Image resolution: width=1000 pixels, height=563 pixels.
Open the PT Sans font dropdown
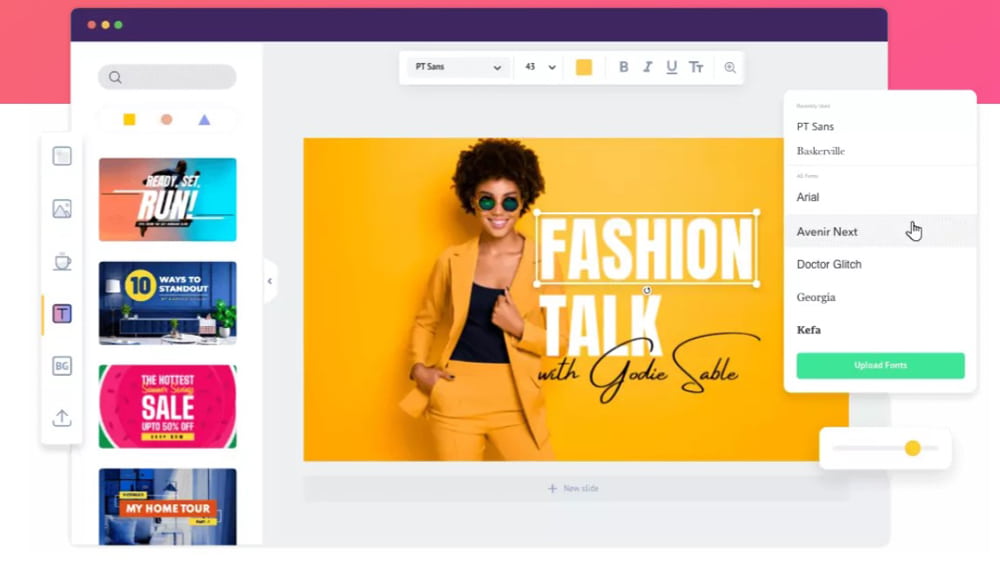coord(458,67)
